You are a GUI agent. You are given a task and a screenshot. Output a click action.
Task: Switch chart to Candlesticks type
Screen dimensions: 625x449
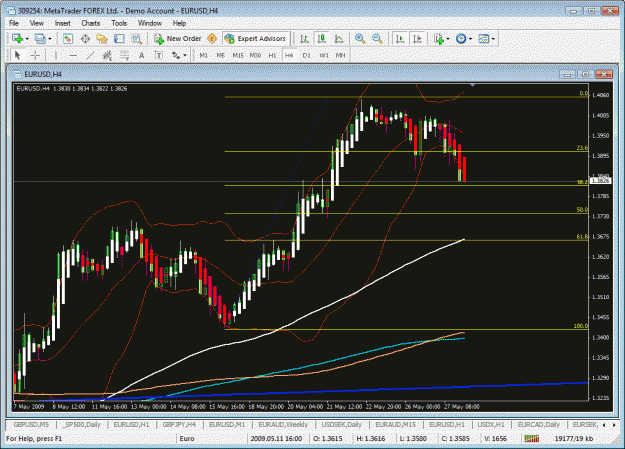coord(322,39)
